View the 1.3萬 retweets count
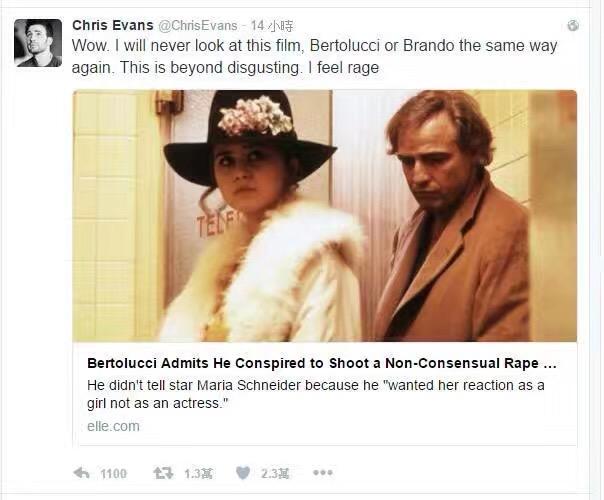 pos(198,473)
